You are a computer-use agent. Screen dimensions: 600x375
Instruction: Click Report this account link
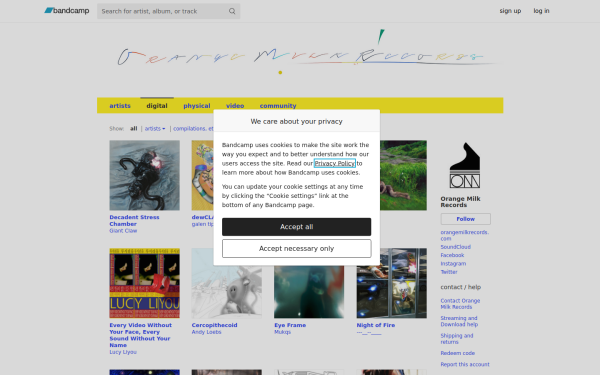point(465,365)
